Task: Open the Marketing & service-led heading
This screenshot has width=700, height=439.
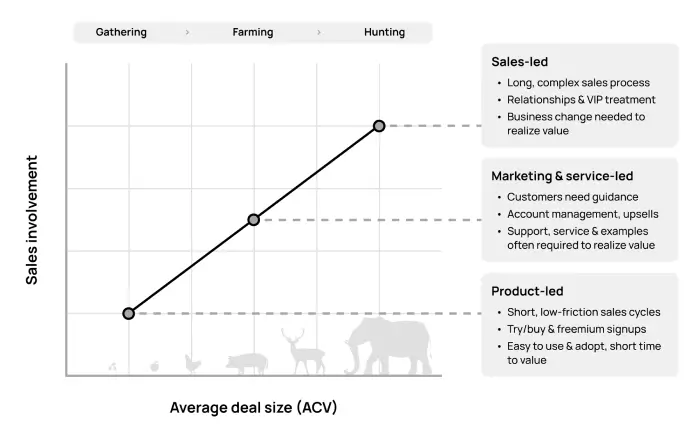Action: (562, 176)
